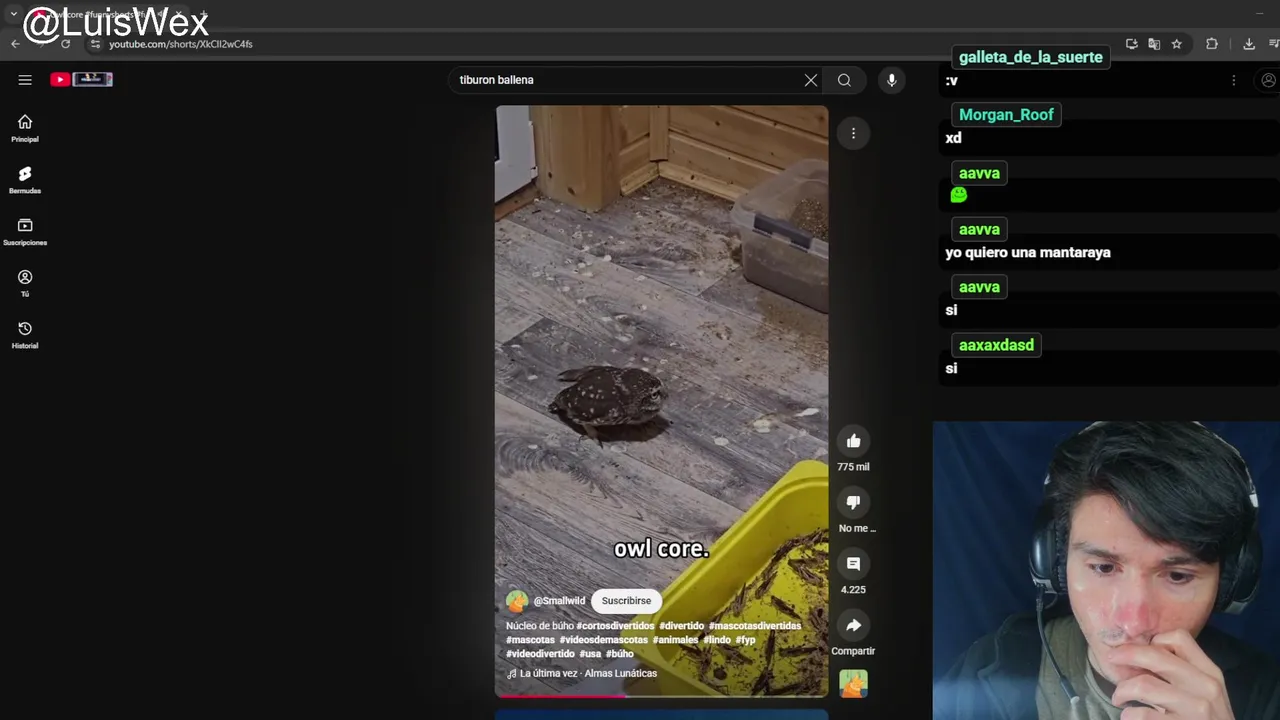Open the 'La última vez · Almas Lunáticas' sound
The height and width of the screenshot is (720, 1280).
point(582,674)
